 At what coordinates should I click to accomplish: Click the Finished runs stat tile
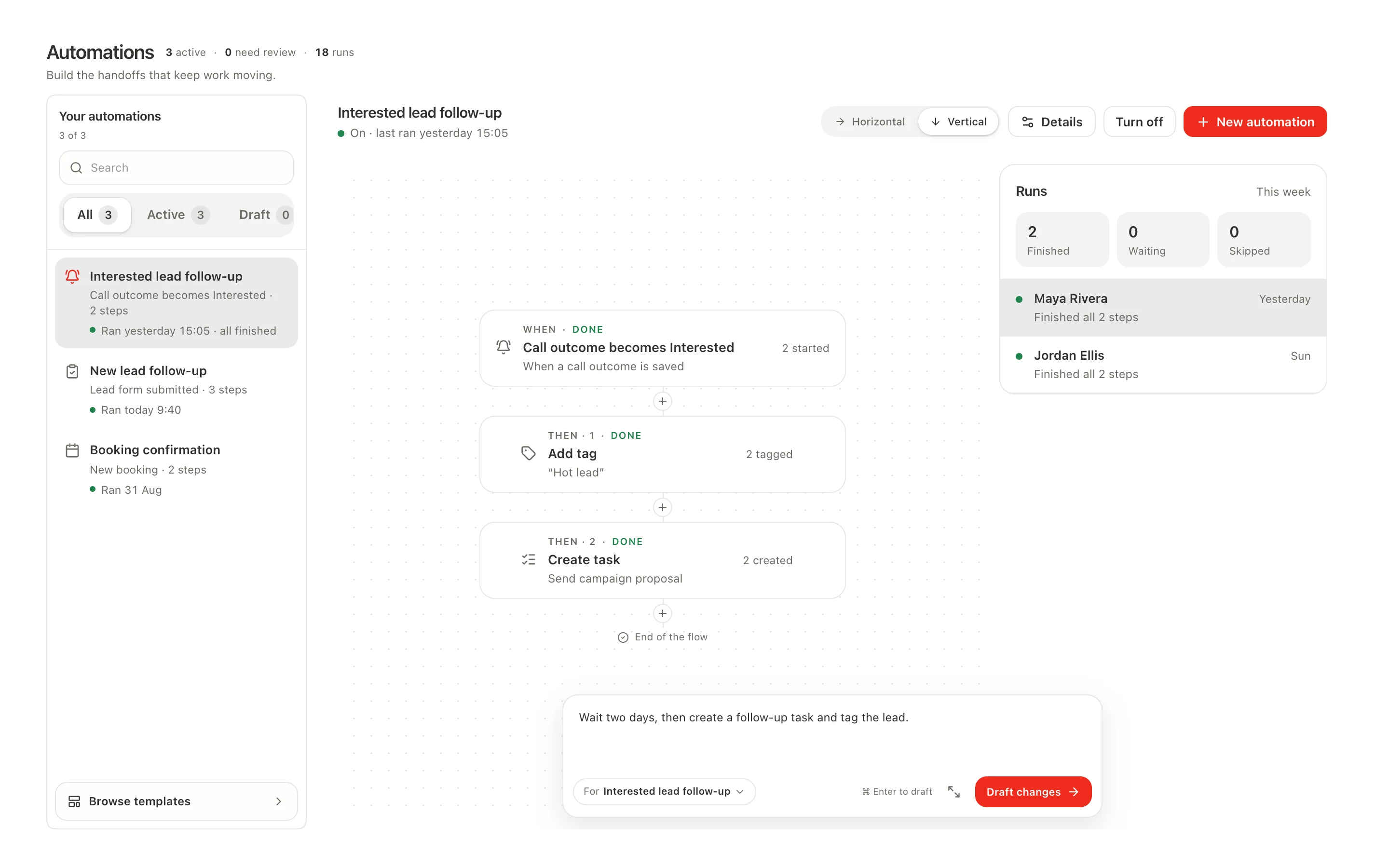click(x=1062, y=239)
